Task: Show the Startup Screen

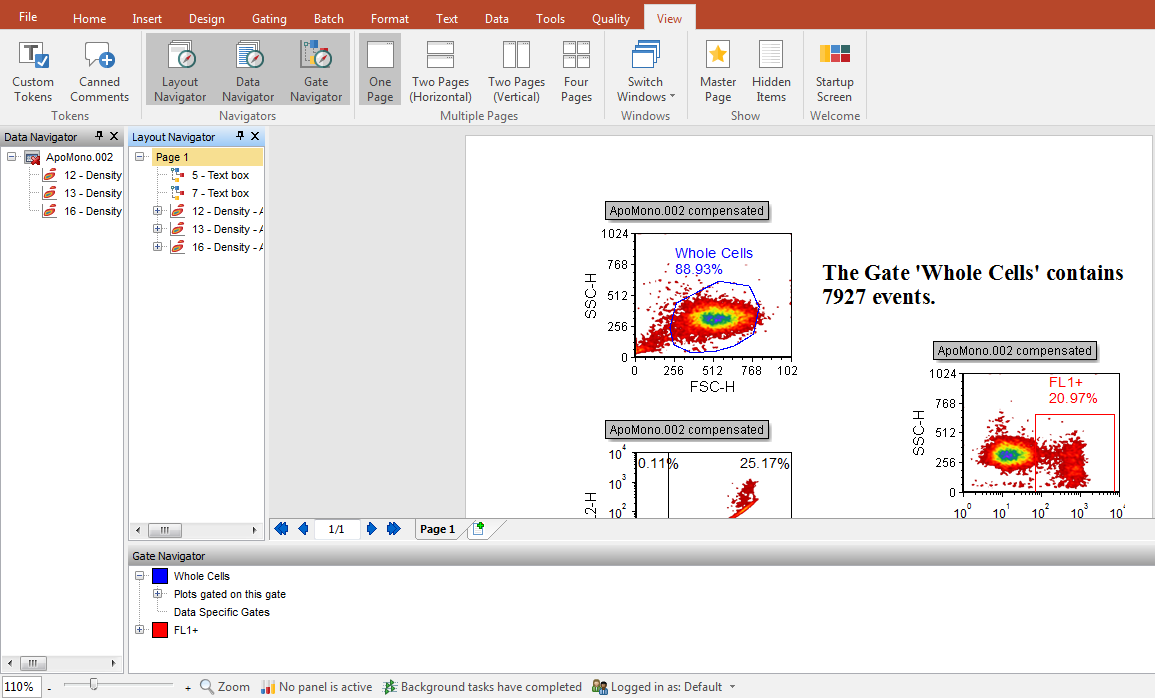Action: tap(834, 71)
